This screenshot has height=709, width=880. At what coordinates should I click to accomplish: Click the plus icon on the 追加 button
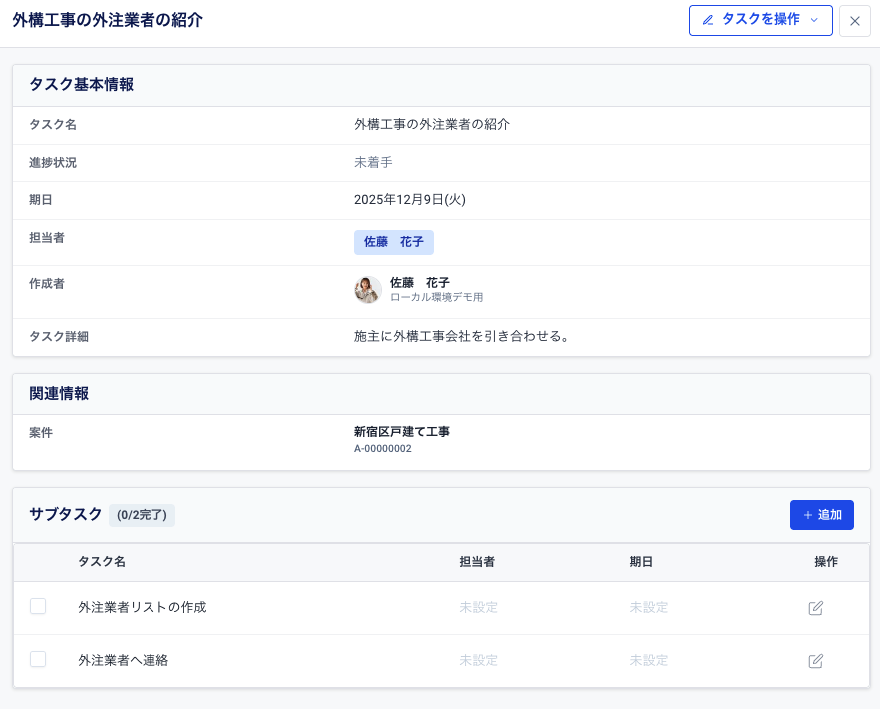coord(807,515)
